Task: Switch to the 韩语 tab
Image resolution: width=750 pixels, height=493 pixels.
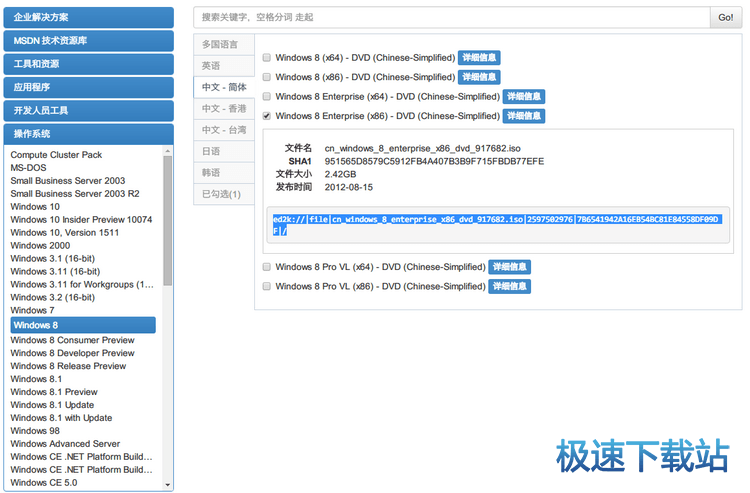Action: tap(224, 173)
